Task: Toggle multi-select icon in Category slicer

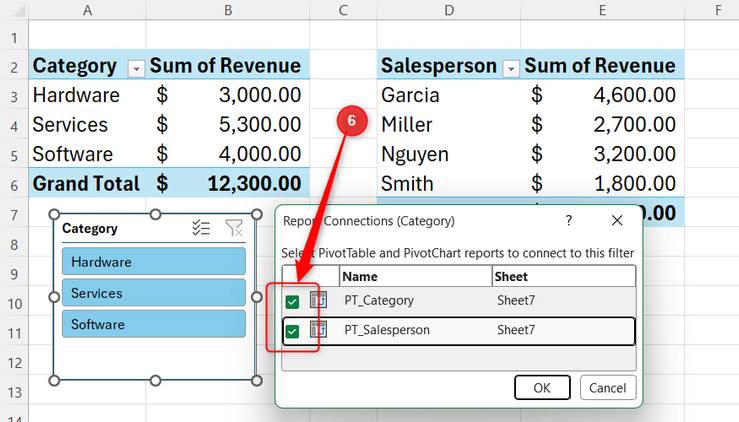Action: (201, 228)
